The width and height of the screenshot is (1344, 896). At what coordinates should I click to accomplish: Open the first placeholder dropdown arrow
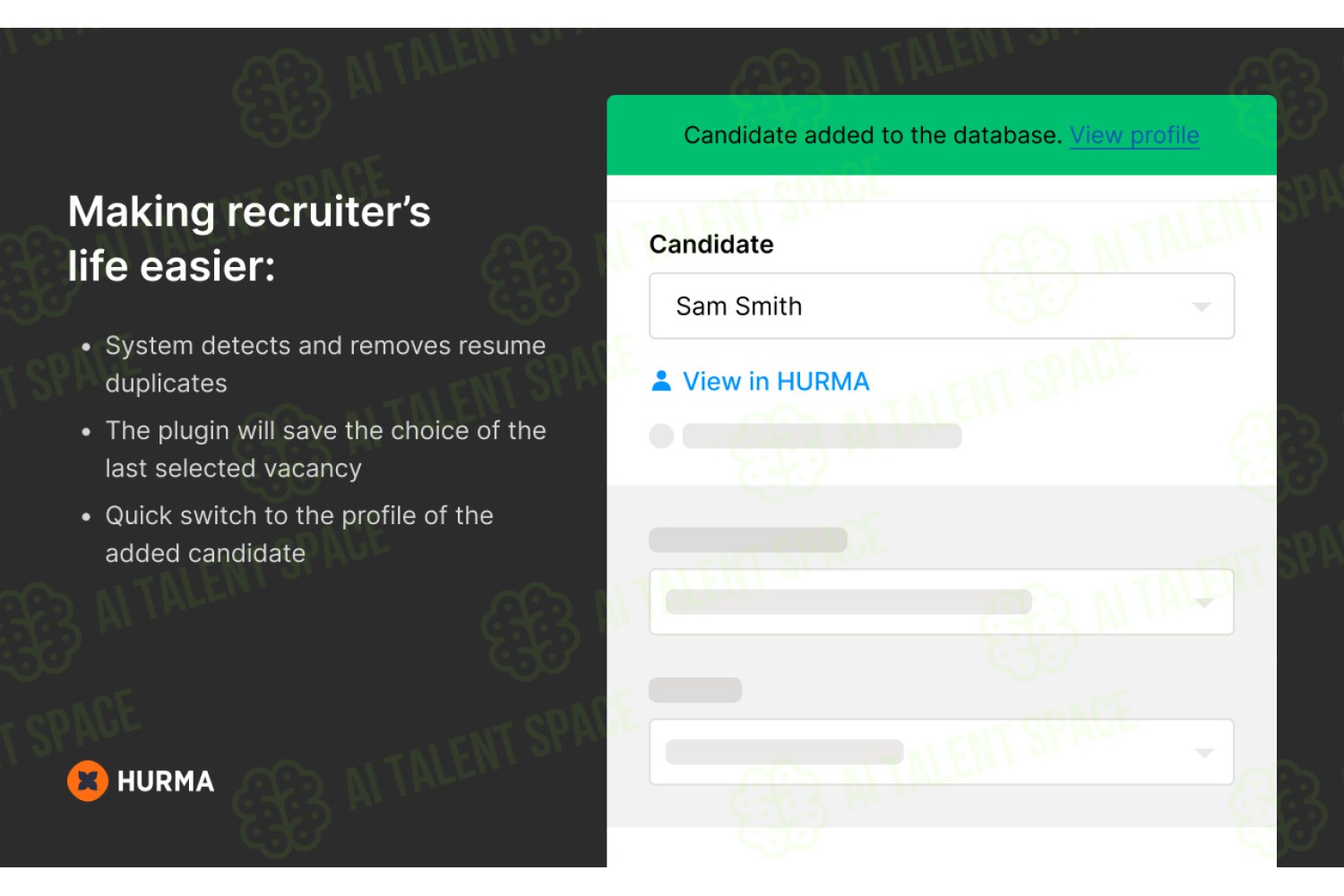pyautogui.click(x=1204, y=603)
